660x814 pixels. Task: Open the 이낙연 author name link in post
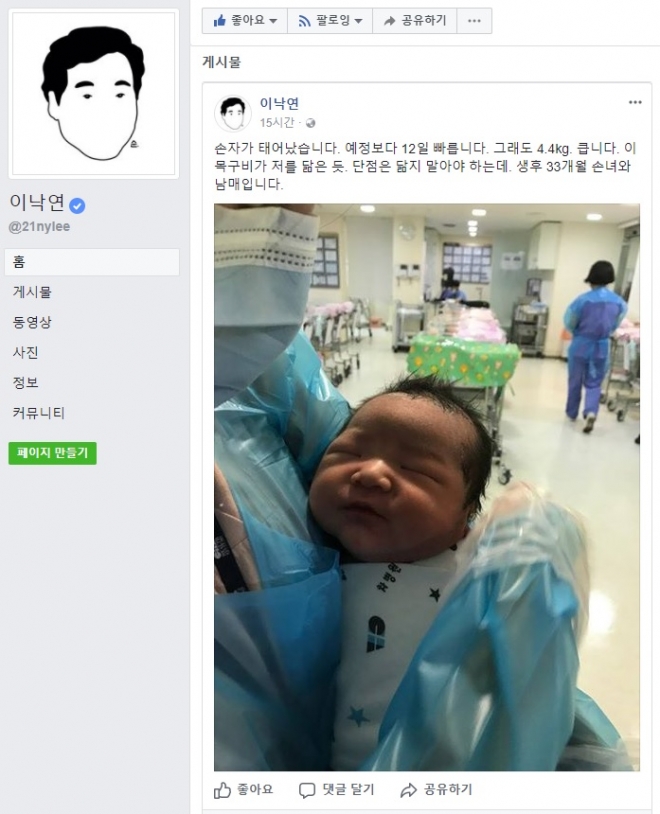[x=279, y=104]
